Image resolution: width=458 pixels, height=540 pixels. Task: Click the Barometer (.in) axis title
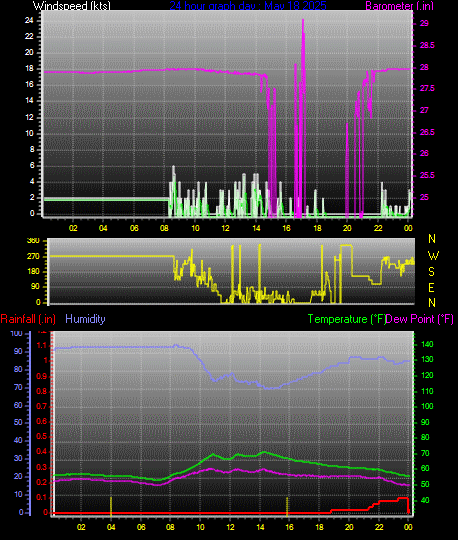point(399,6)
